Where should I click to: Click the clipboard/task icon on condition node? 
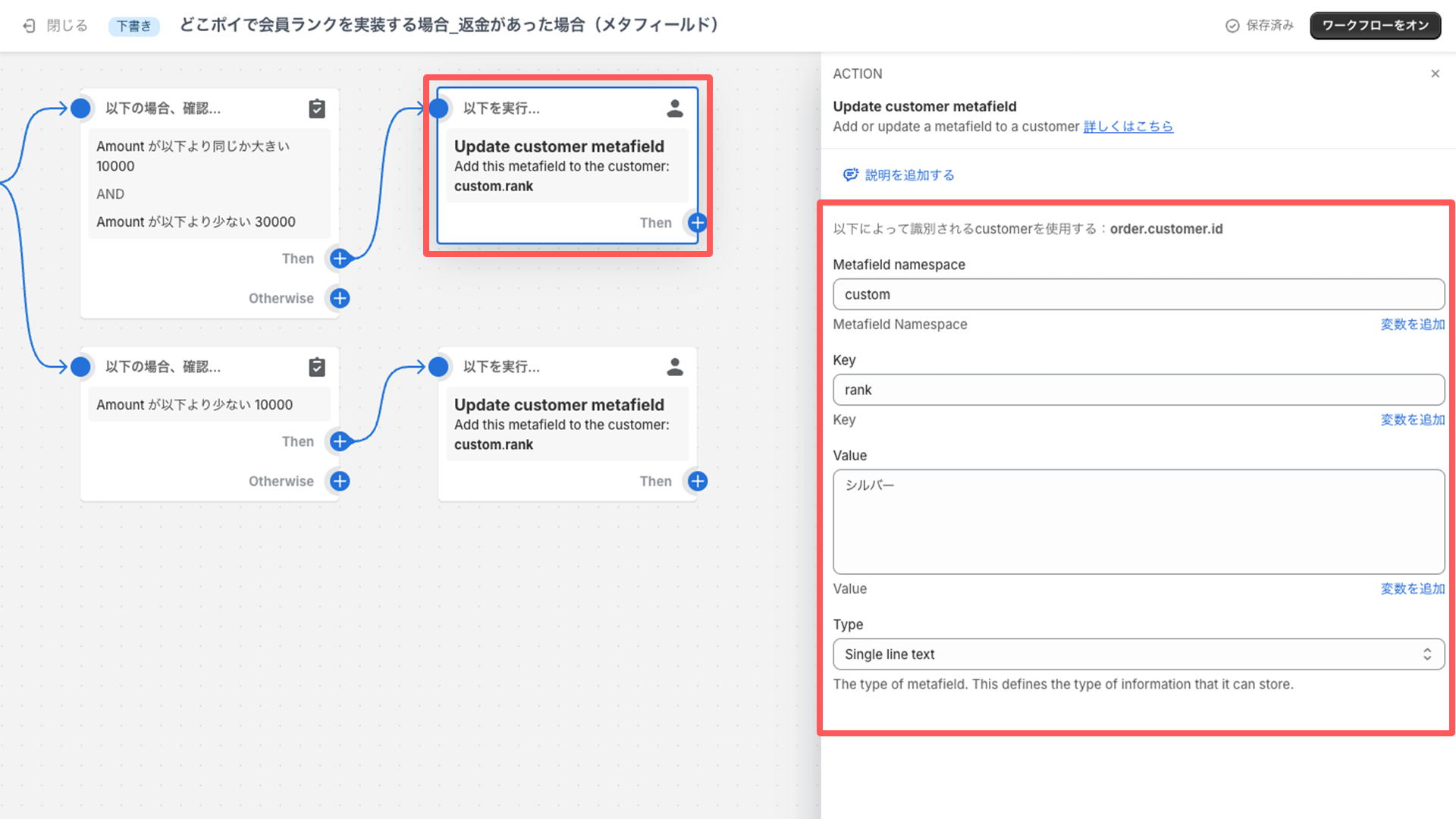[x=316, y=108]
